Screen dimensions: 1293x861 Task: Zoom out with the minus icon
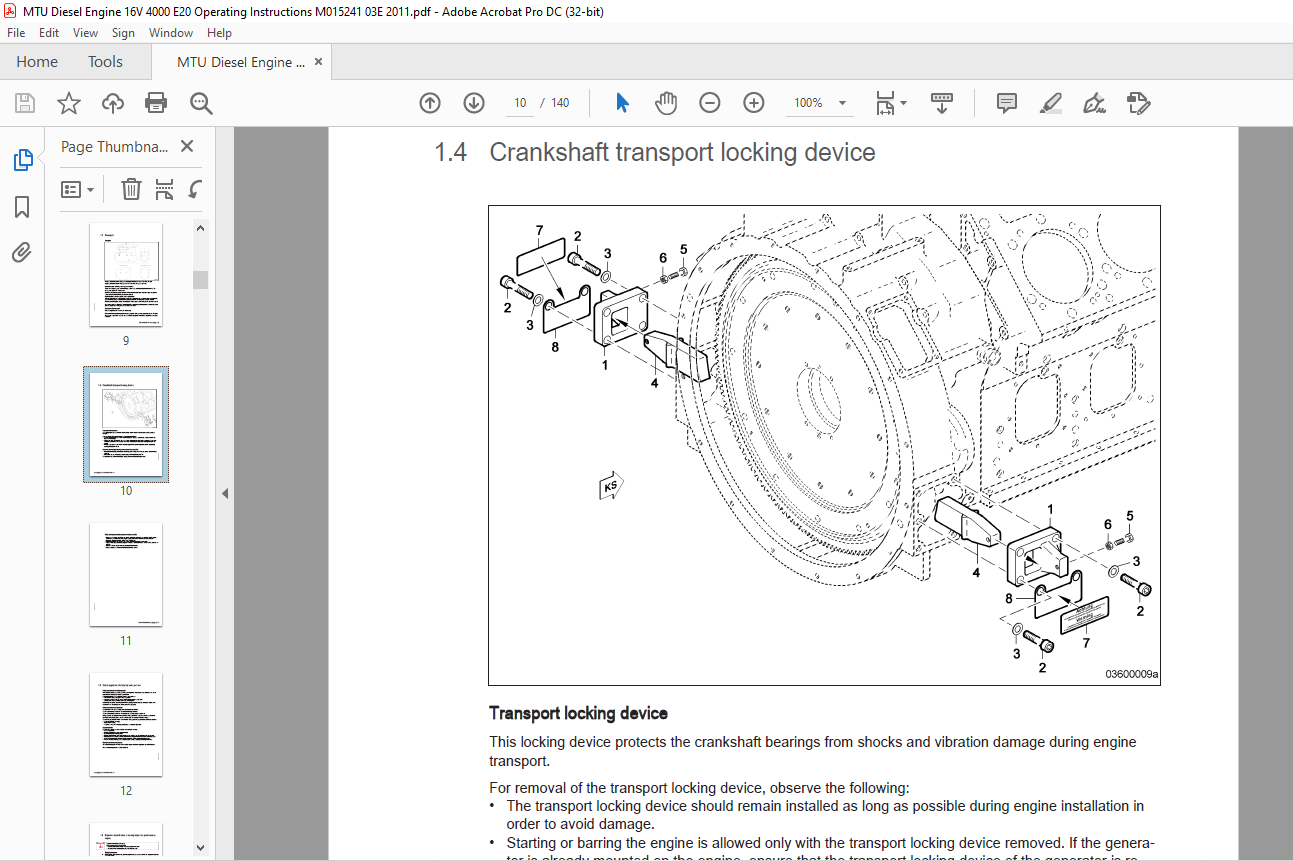[x=710, y=103]
